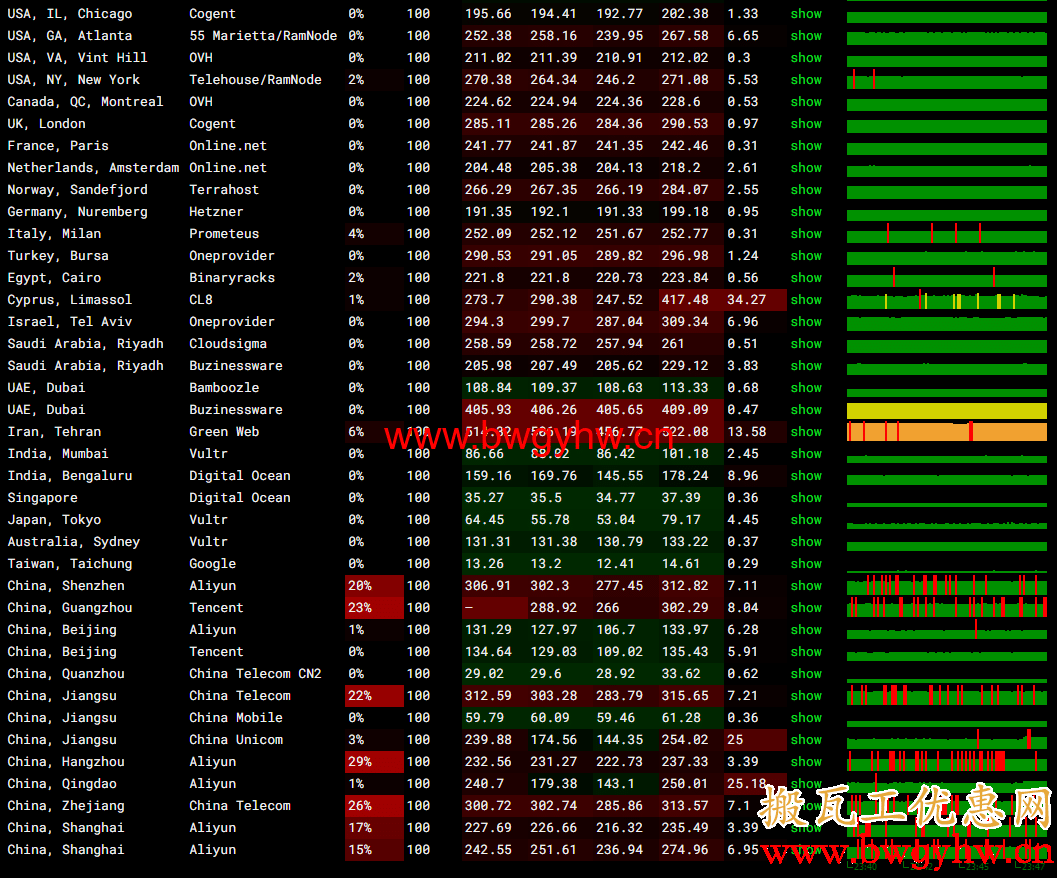Open show for China, Shenzhen Aliyun
Image resolution: width=1057 pixels, height=878 pixels.
click(x=806, y=586)
